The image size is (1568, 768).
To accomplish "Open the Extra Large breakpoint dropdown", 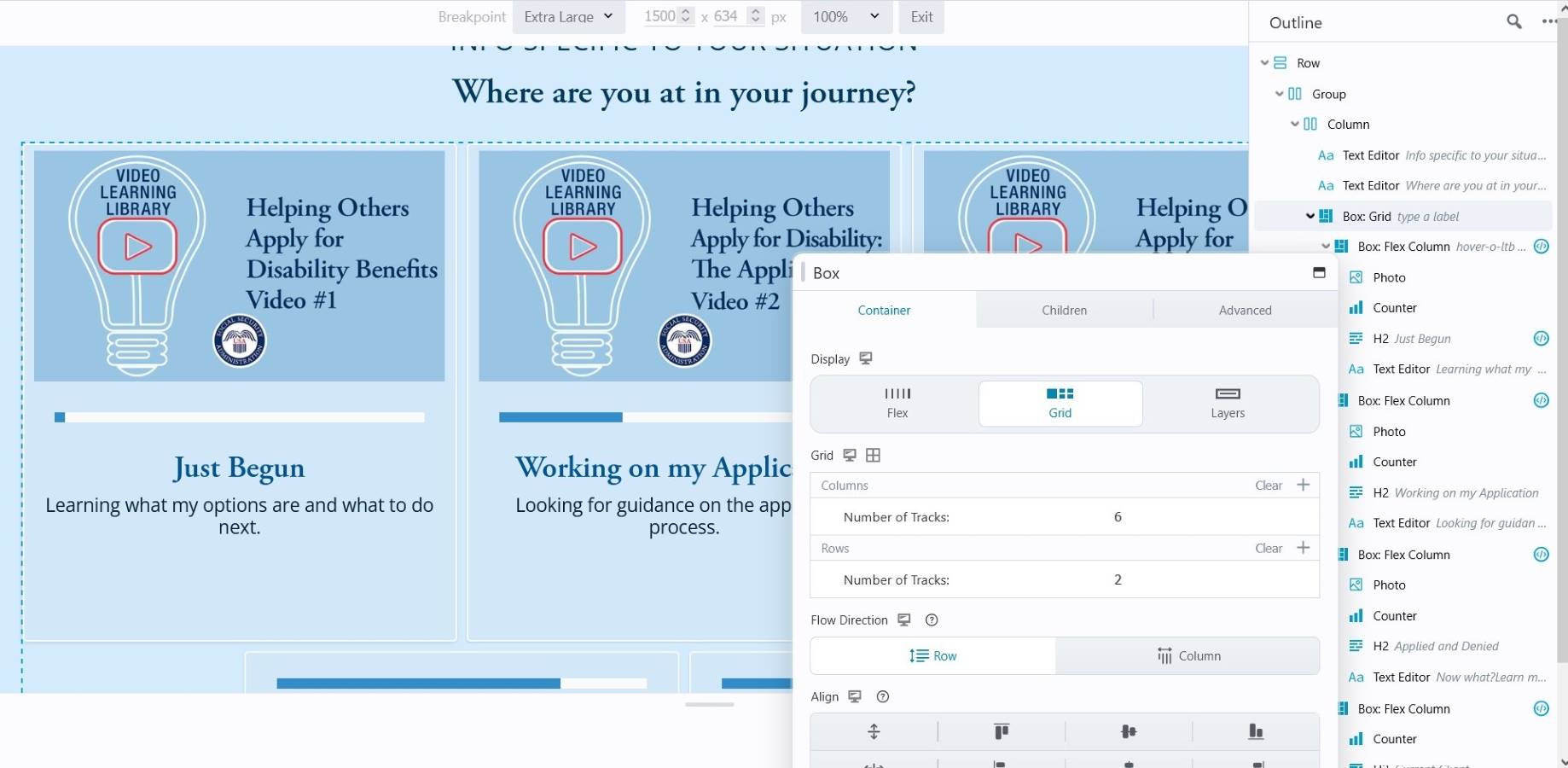I will (568, 17).
